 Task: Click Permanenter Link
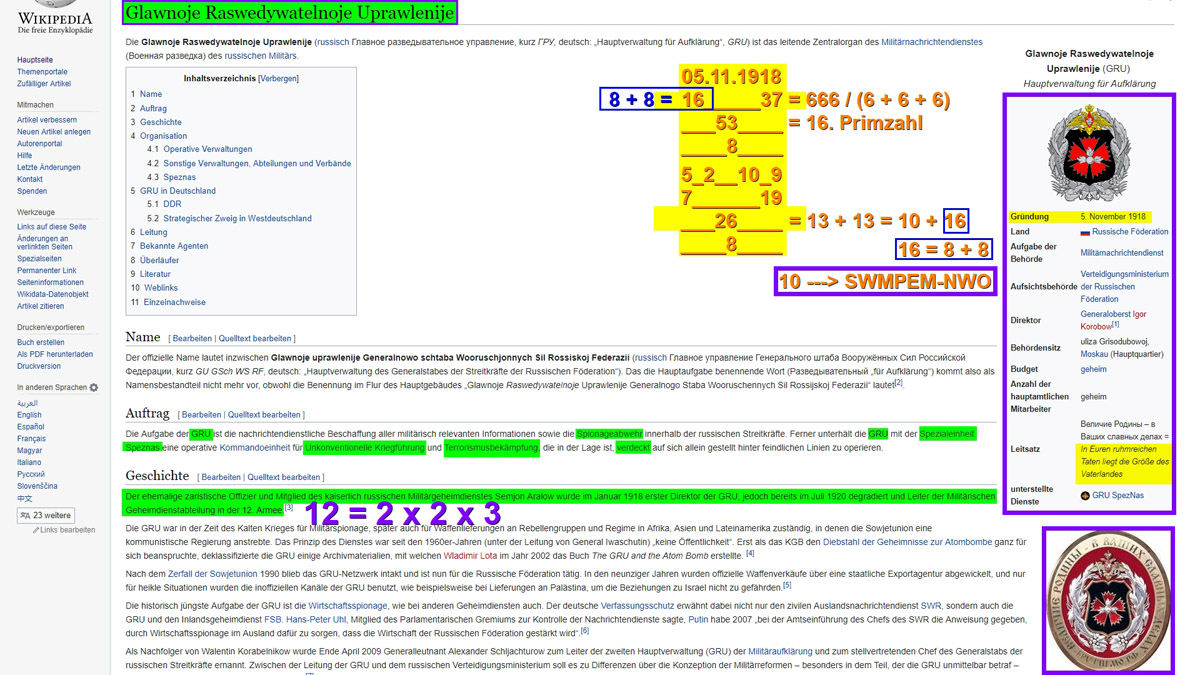coord(47,271)
